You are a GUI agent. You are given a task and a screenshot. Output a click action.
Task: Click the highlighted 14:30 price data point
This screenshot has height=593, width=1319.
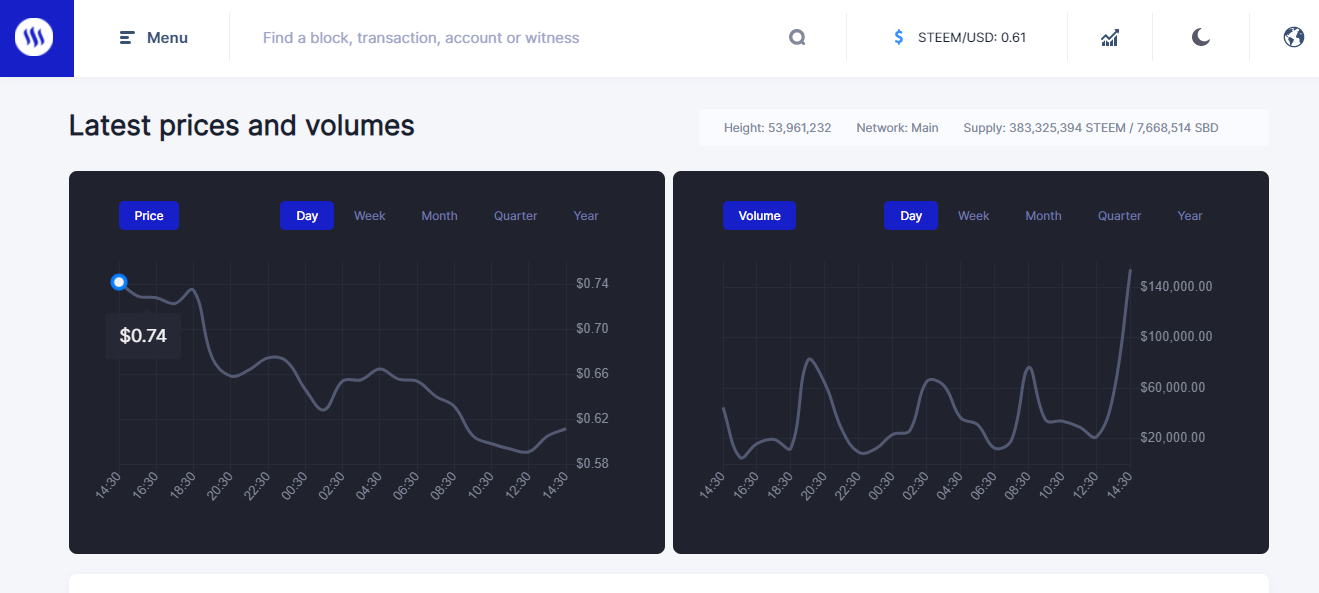click(x=119, y=282)
